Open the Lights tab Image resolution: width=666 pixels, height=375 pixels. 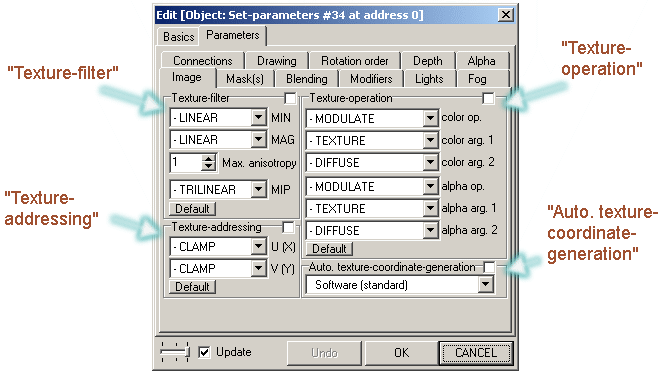tap(429, 79)
